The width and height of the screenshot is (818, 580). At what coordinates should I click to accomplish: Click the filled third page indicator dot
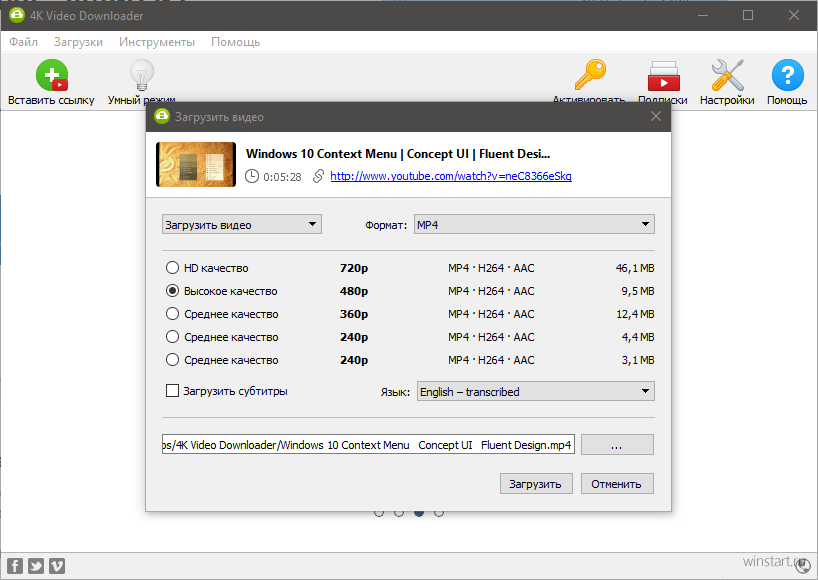pos(419,514)
